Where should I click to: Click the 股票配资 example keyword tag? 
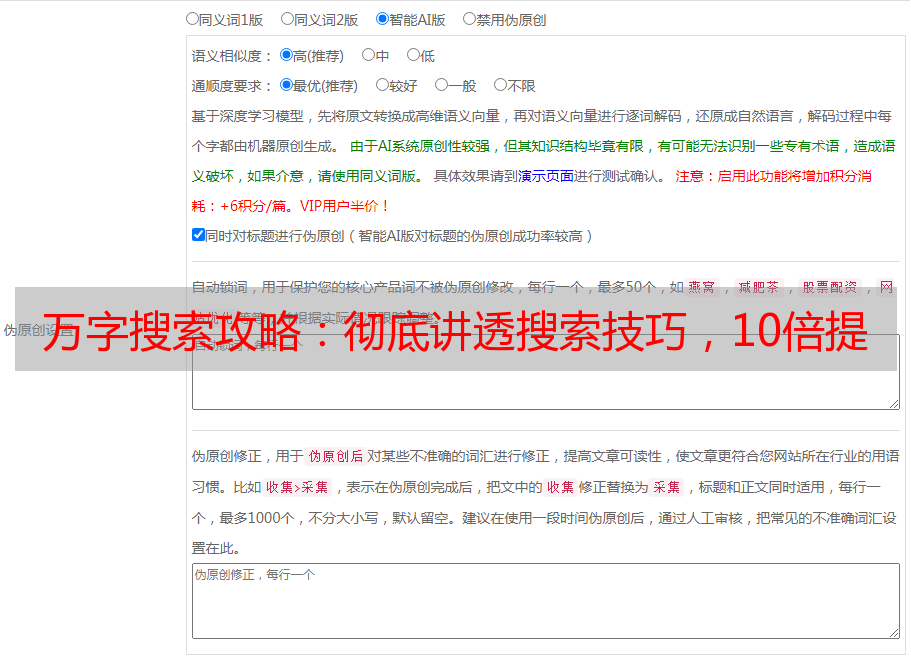point(830,287)
